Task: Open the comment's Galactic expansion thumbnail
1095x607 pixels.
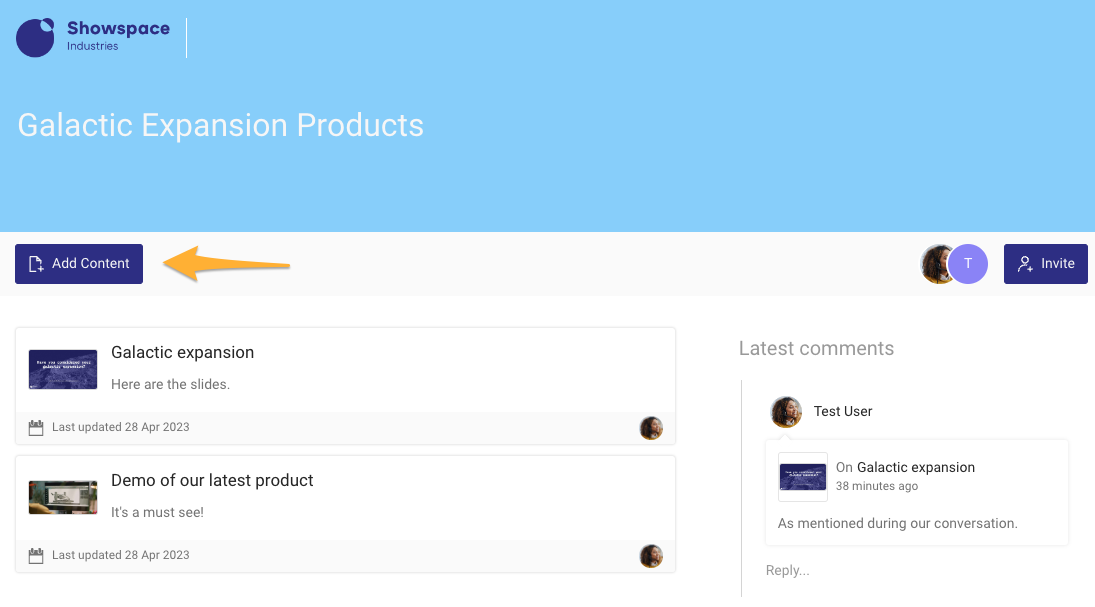Action: pyautogui.click(x=802, y=476)
